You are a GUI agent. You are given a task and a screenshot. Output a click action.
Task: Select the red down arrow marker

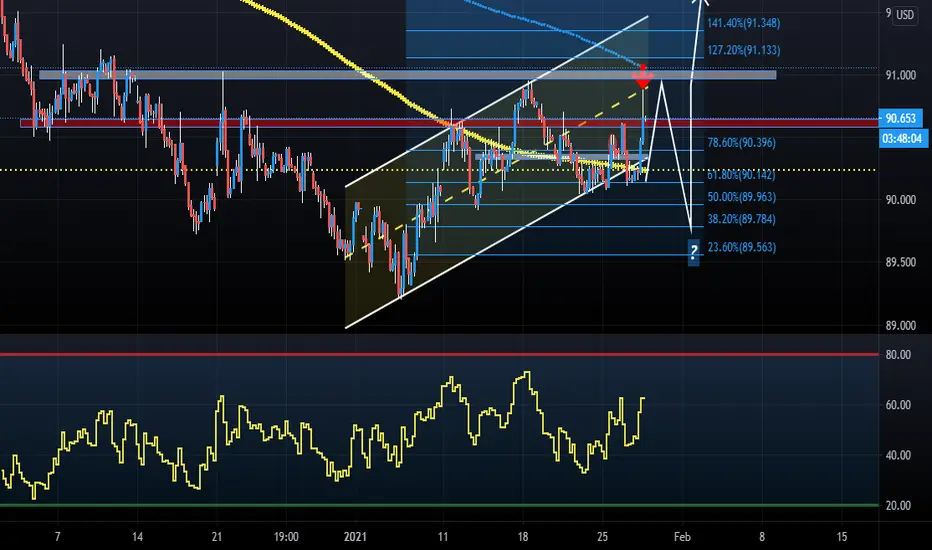pyautogui.click(x=643, y=77)
